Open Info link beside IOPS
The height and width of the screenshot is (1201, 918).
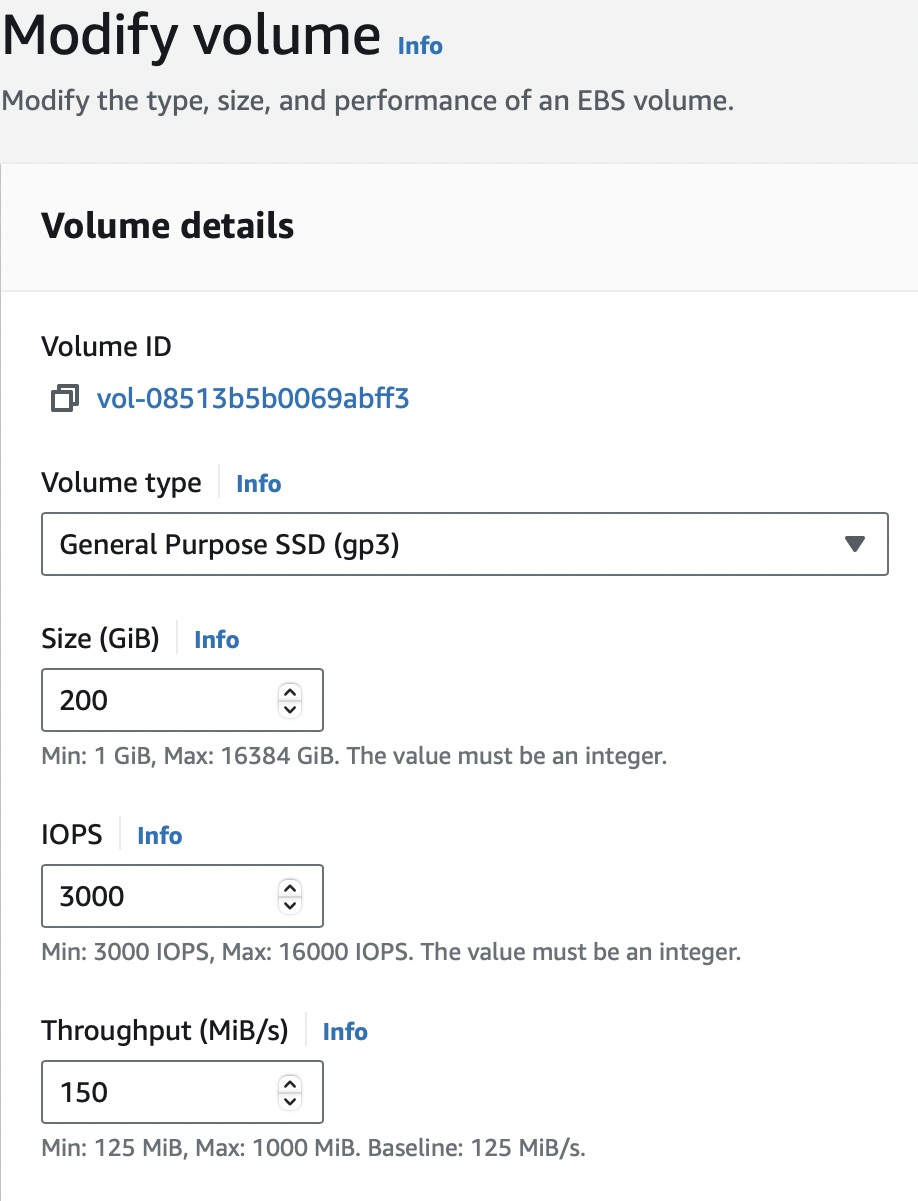tap(159, 836)
